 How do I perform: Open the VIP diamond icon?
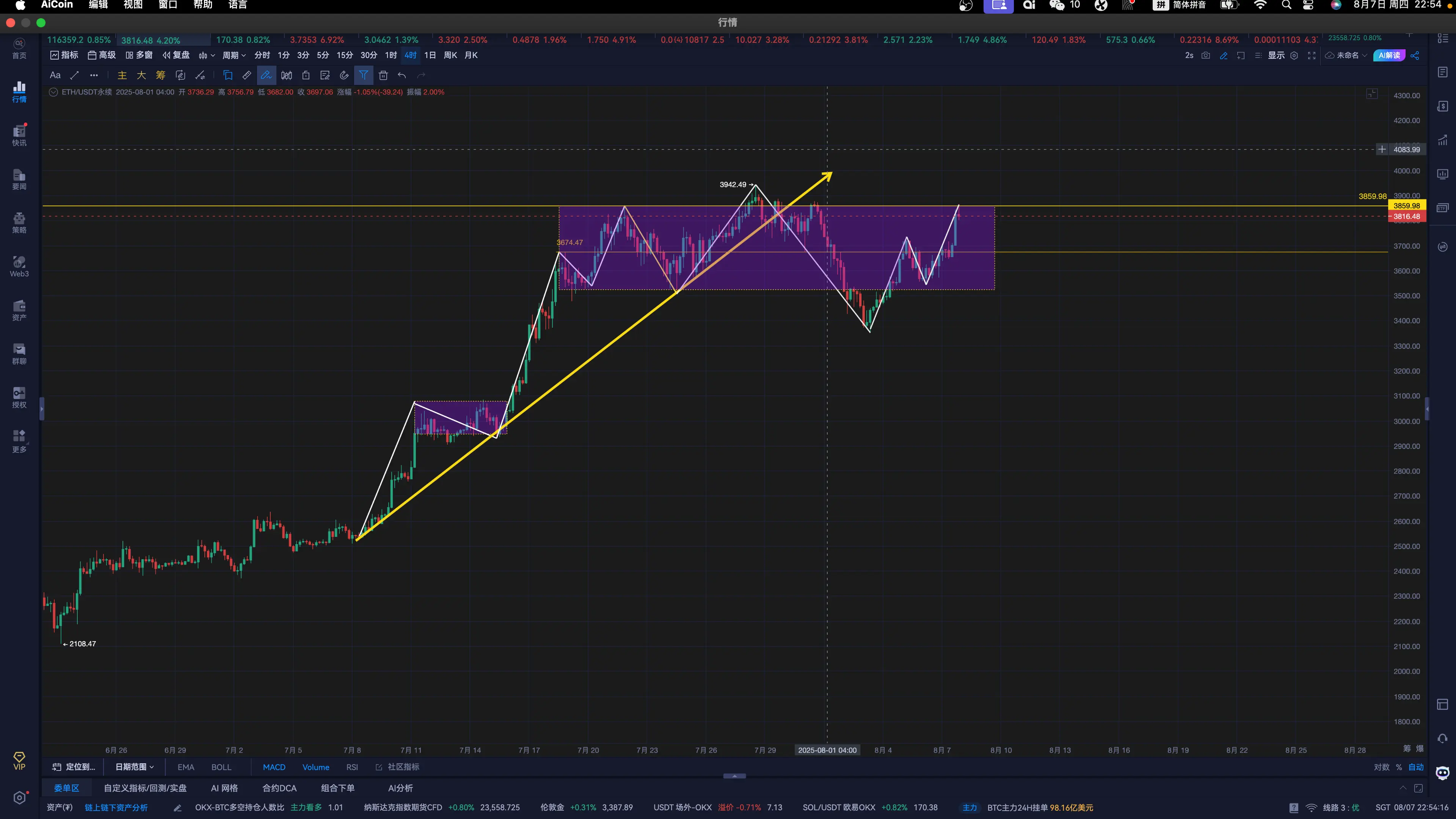click(19, 761)
